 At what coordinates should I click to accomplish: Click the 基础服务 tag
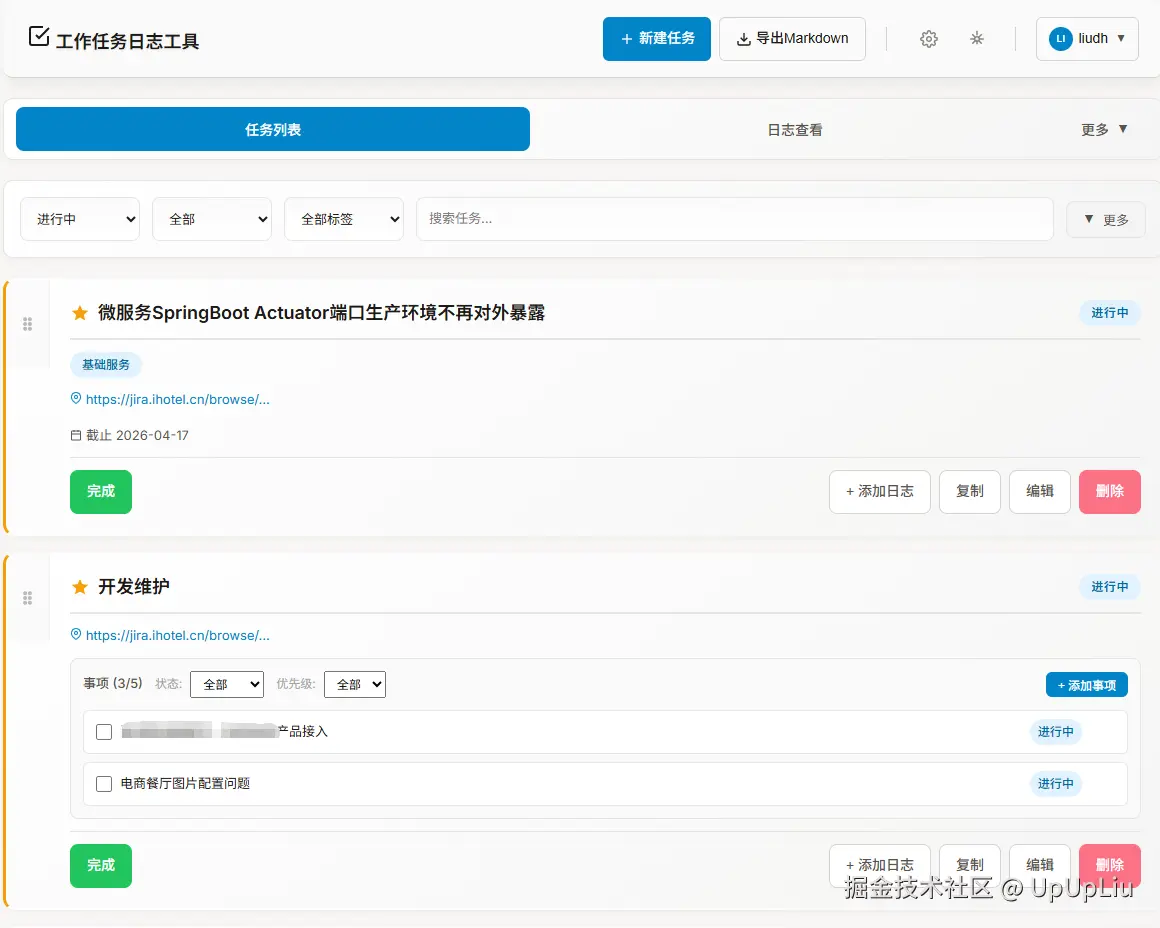[106, 364]
